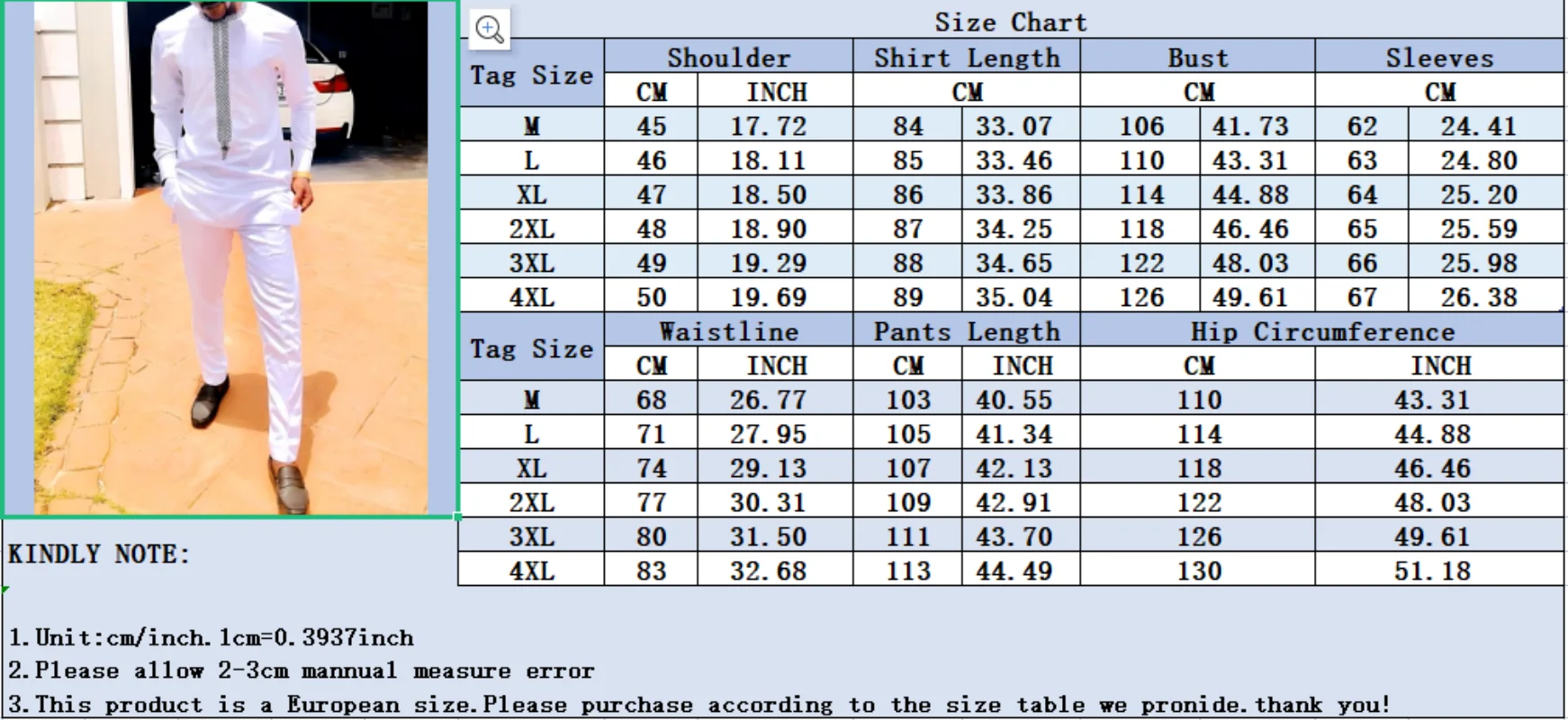Select the "Hip Circumference" header
Screen dimensions: 1568x720
[x=1322, y=331]
